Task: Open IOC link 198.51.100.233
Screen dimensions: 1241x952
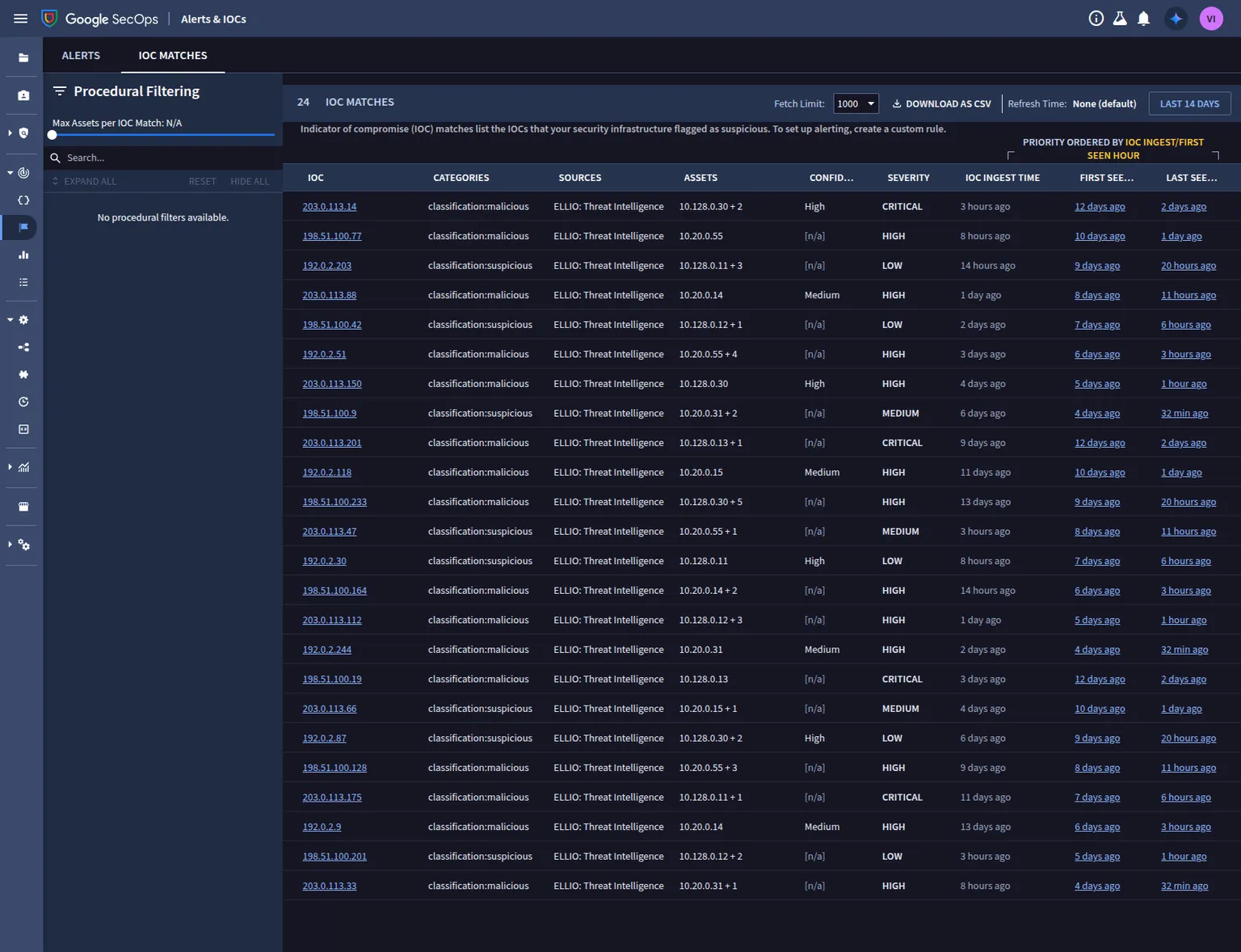Action: pos(334,502)
